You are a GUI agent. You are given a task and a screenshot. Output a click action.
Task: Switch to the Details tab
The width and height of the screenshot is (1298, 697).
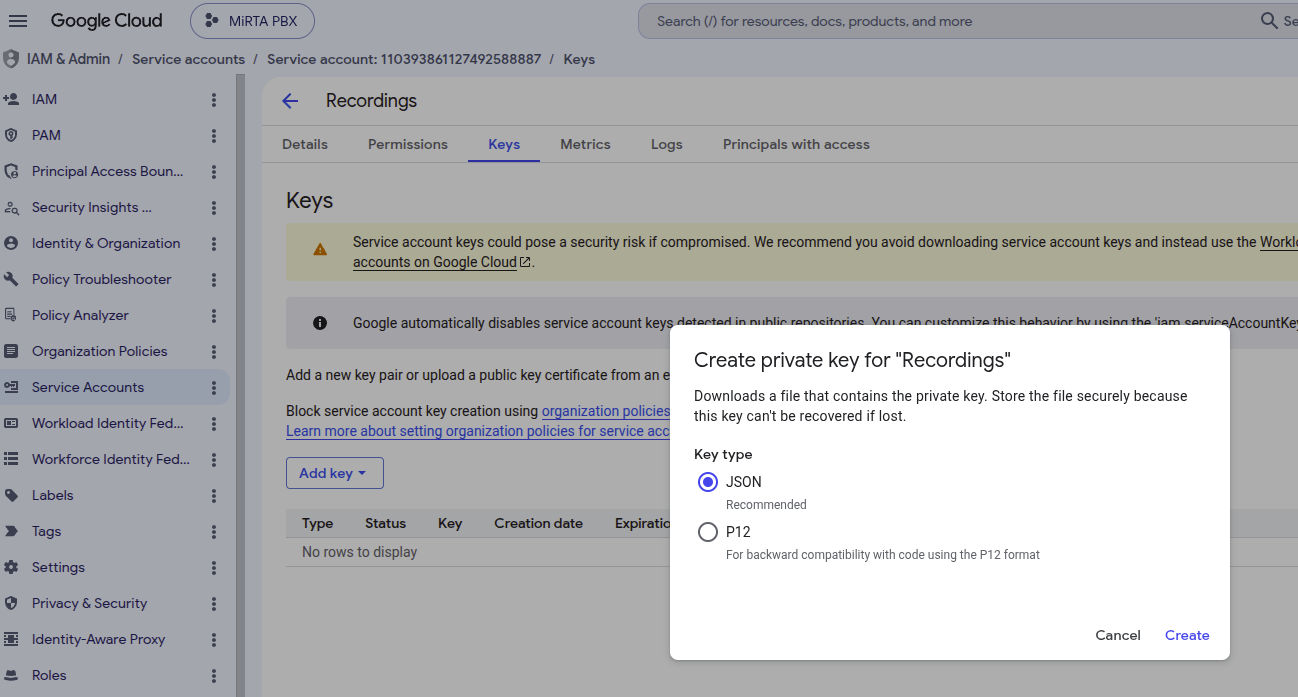[x=305, y=144]
